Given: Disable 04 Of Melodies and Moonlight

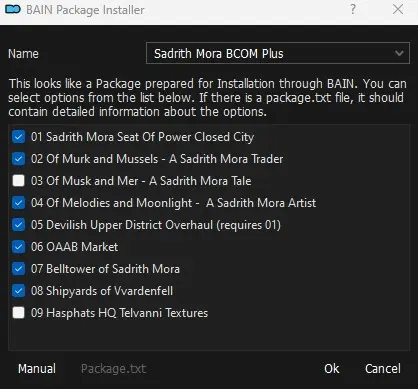Looking at the screenshot, I should click(18, 203).
